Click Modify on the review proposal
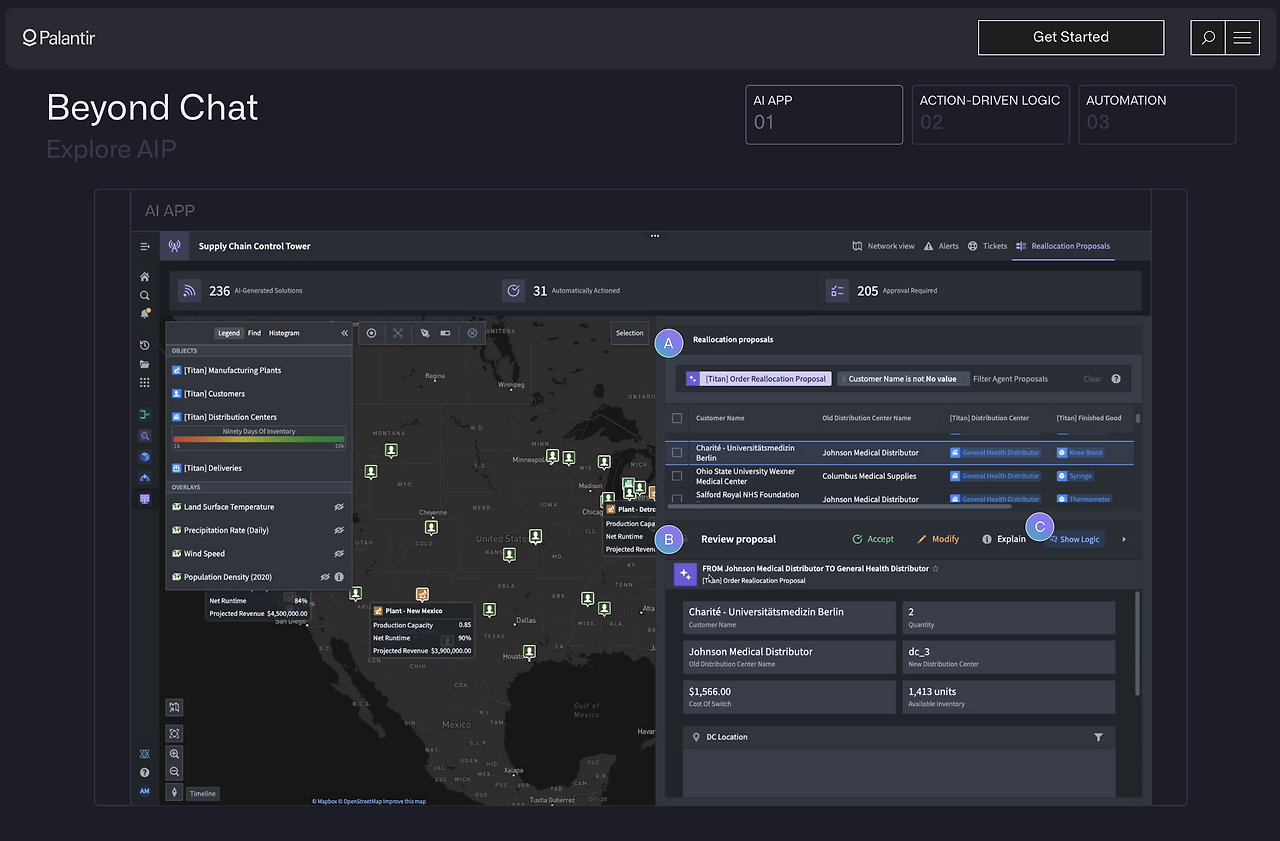This screenshot has height=841, width=1280. point(938,539)
